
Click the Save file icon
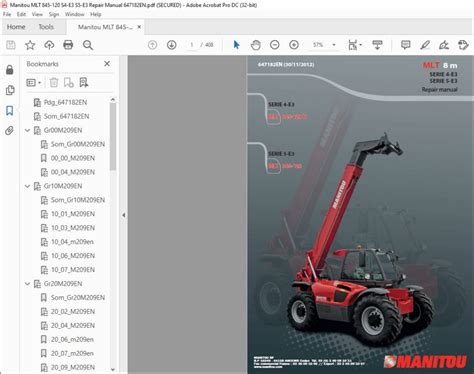11,45
